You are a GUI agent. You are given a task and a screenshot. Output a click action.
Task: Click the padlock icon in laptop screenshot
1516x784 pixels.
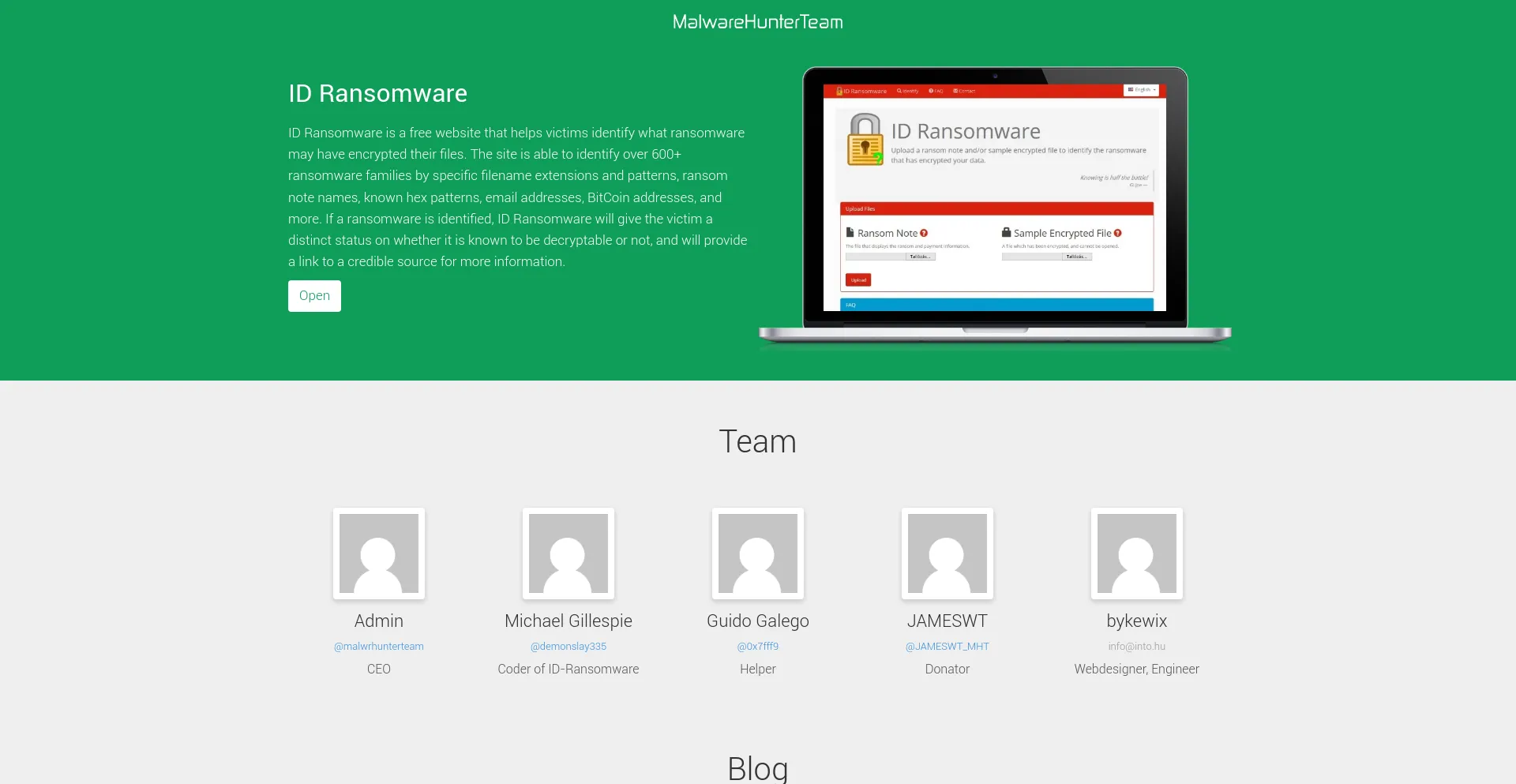pos(865,140)
